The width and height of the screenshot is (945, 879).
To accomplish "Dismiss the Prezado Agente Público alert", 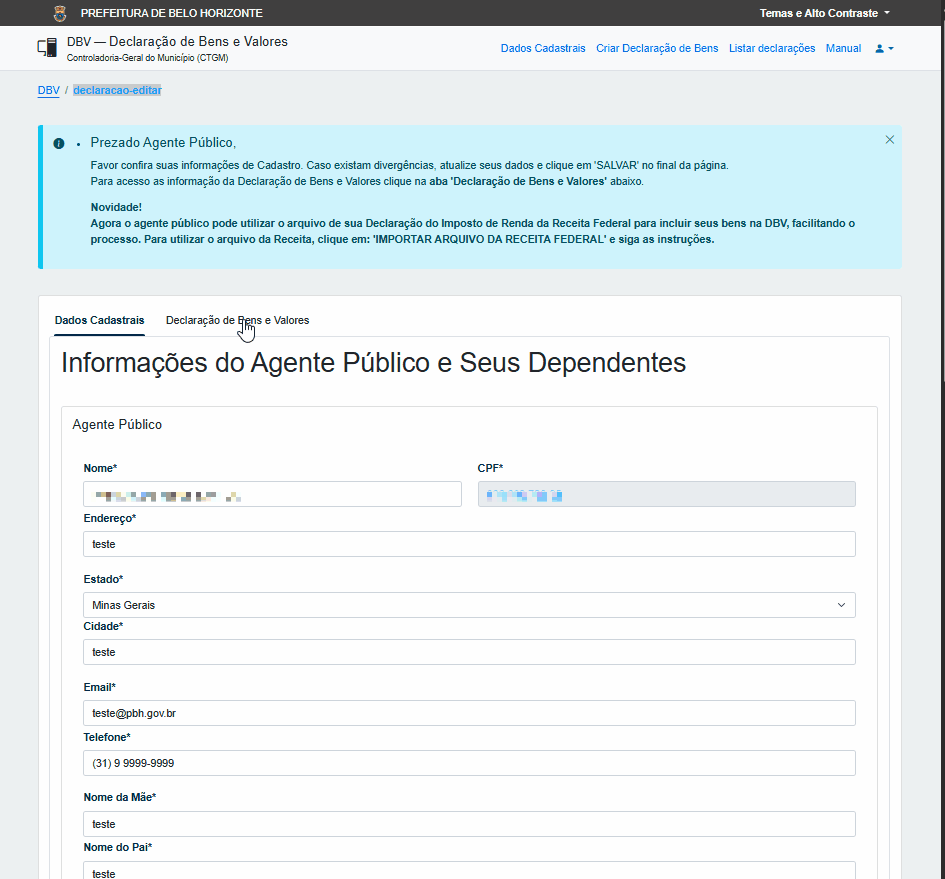I will pos(890,140).
